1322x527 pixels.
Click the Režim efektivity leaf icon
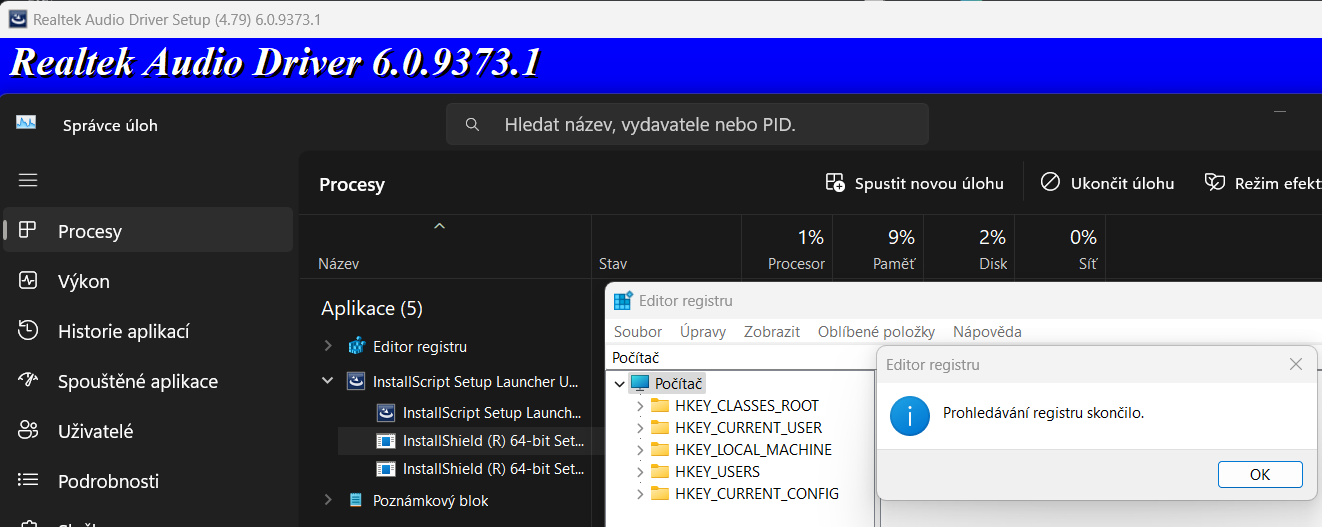click(x=1215, y=182)
